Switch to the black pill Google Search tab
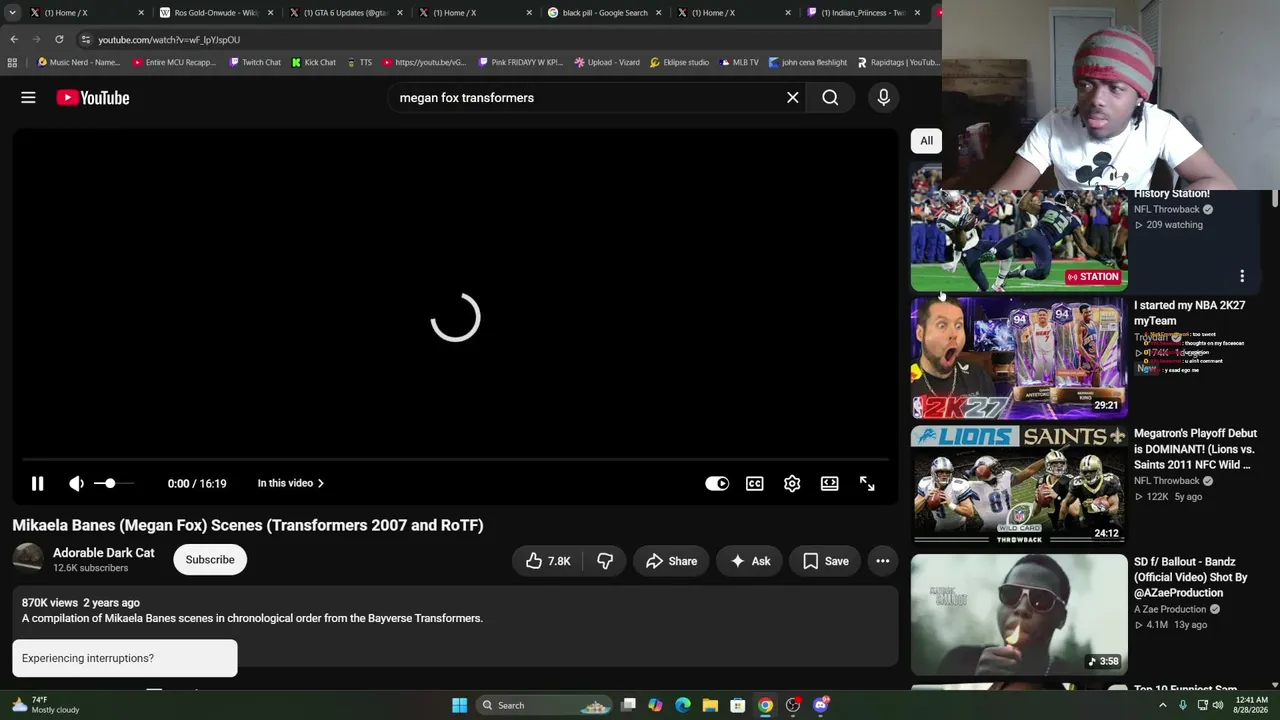The image size is (1280, 720). coord(605,13)
